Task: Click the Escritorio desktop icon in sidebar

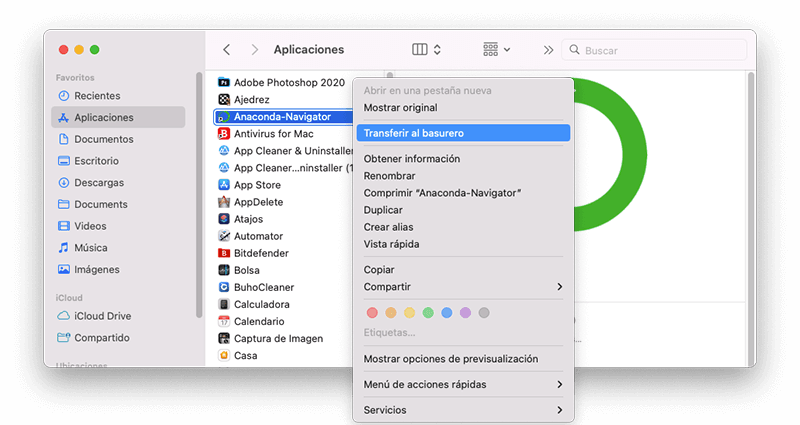Action: [64, 161]
